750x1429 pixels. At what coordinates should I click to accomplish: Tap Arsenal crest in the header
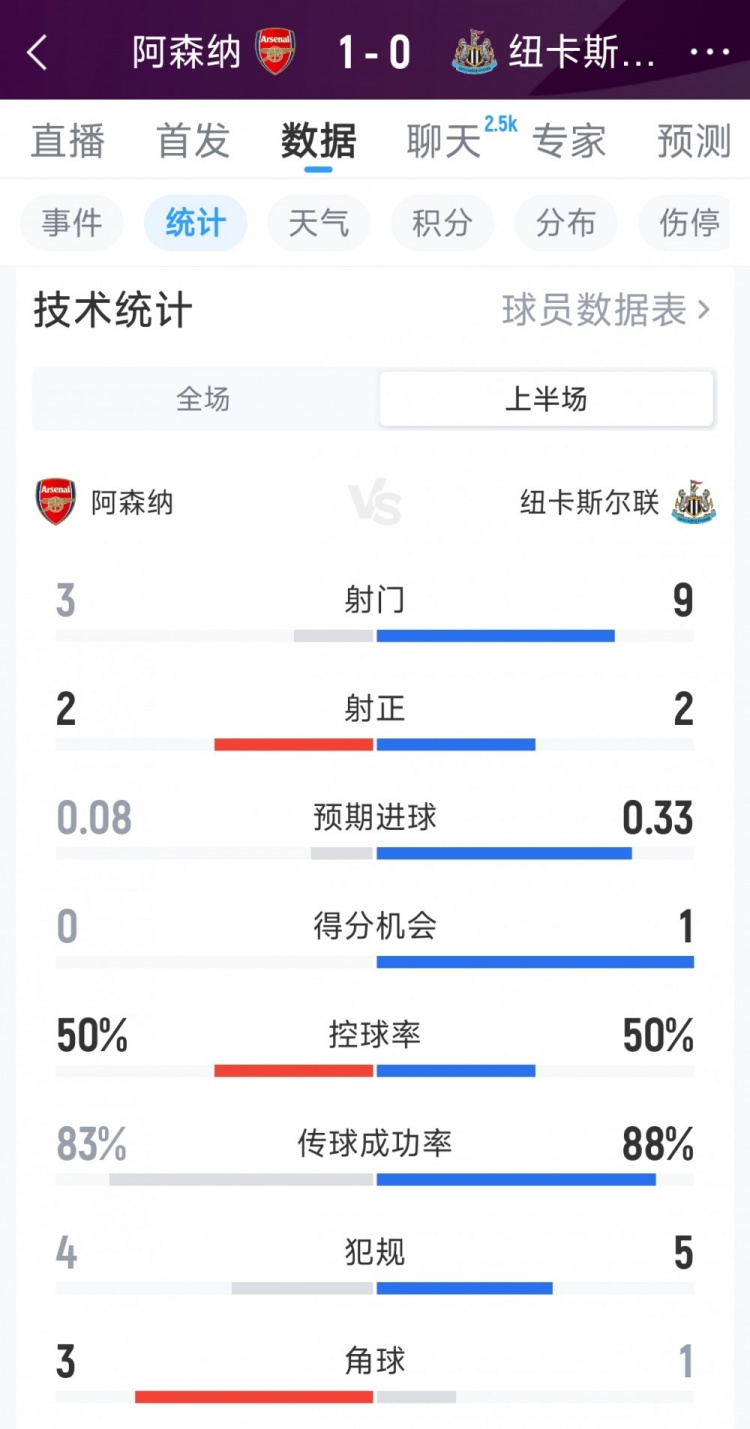[x=275, y=51]
